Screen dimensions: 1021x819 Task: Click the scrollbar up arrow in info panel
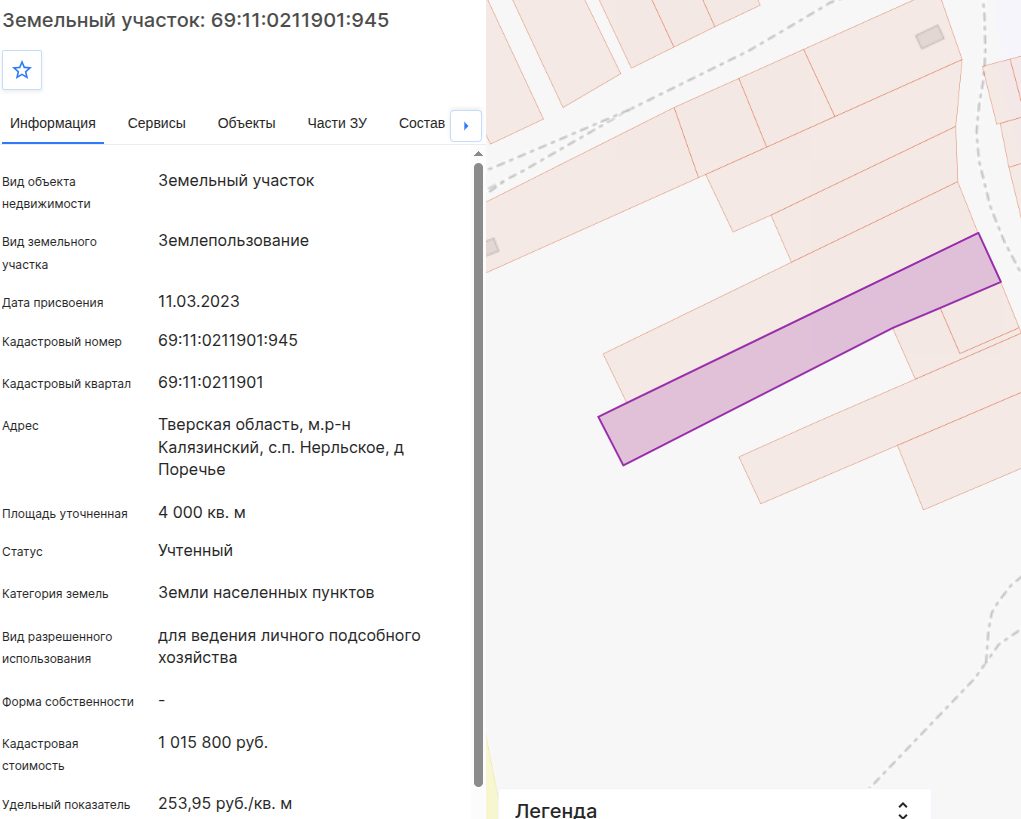pyautogui.click(x=478, y=154)
